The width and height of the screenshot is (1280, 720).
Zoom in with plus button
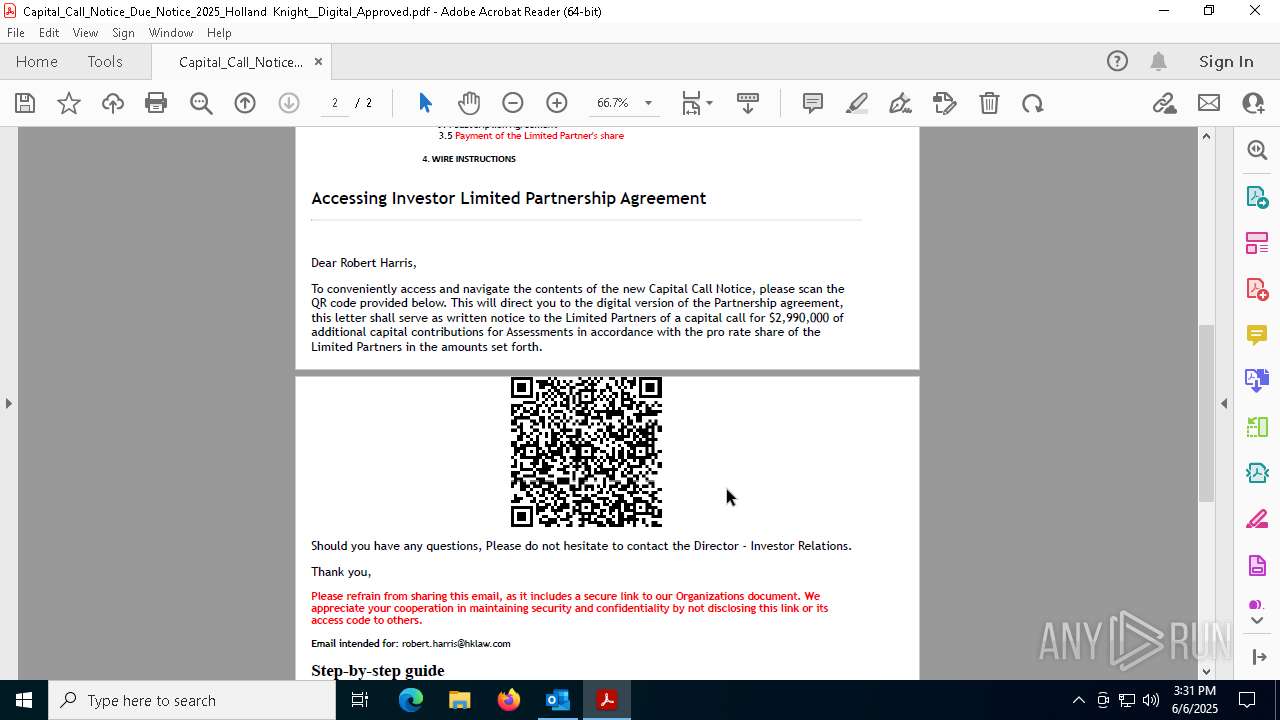pyautogui.click(x=557, y=103)
